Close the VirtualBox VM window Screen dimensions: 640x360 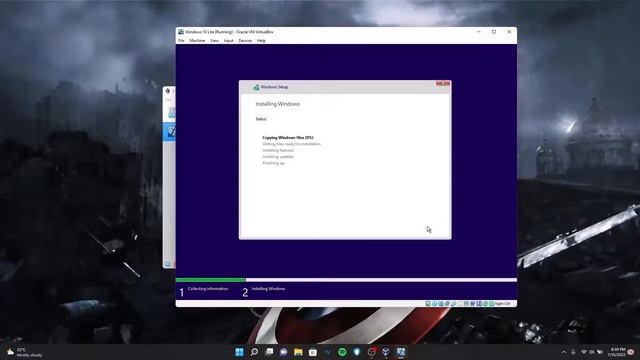tap(509, 32)
